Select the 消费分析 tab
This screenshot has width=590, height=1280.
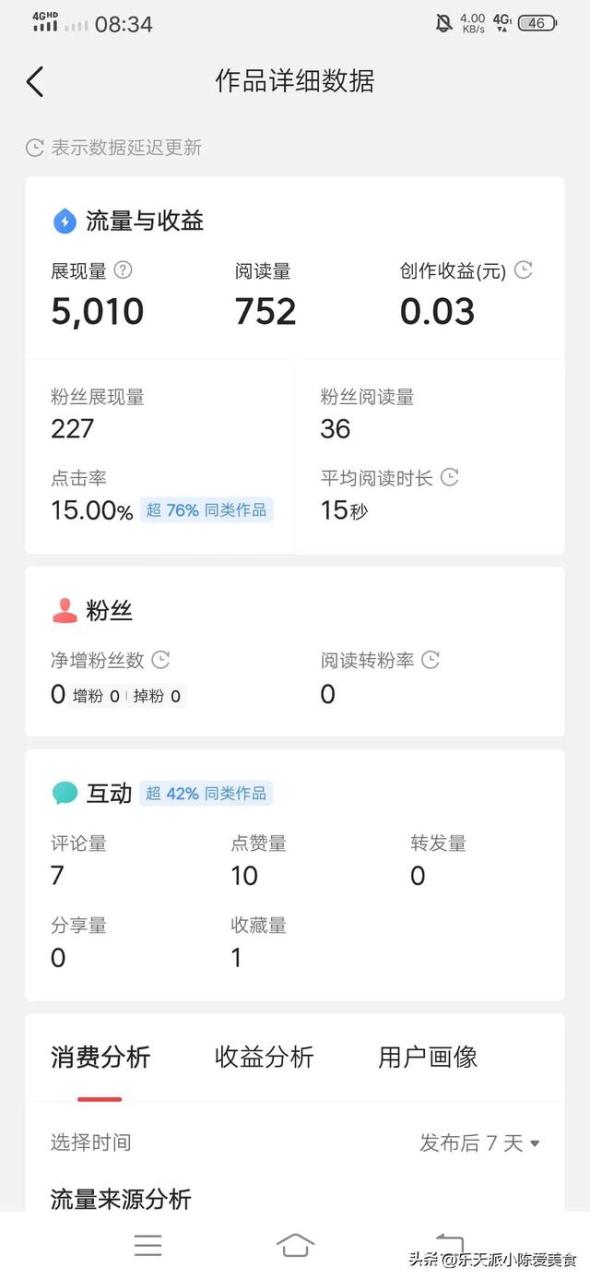pyautogui.click(x=100, y=1057)
